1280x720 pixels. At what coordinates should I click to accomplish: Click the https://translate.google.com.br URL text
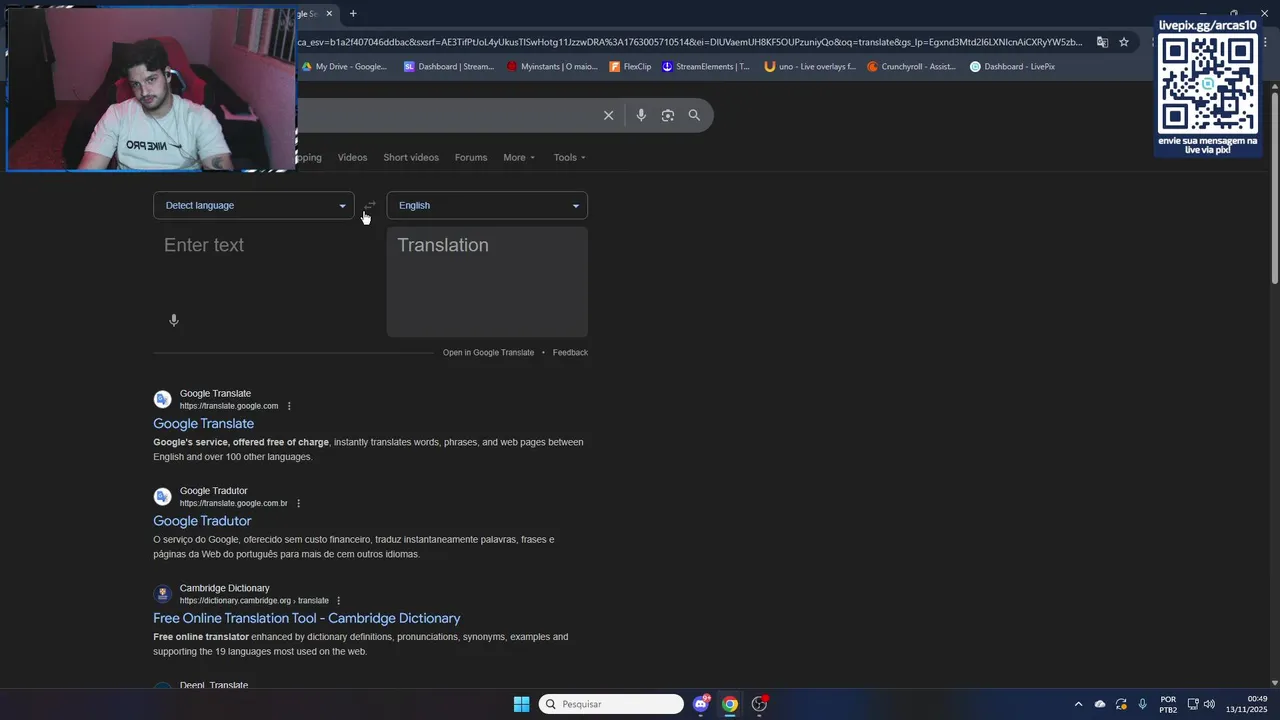pos(234,503)
